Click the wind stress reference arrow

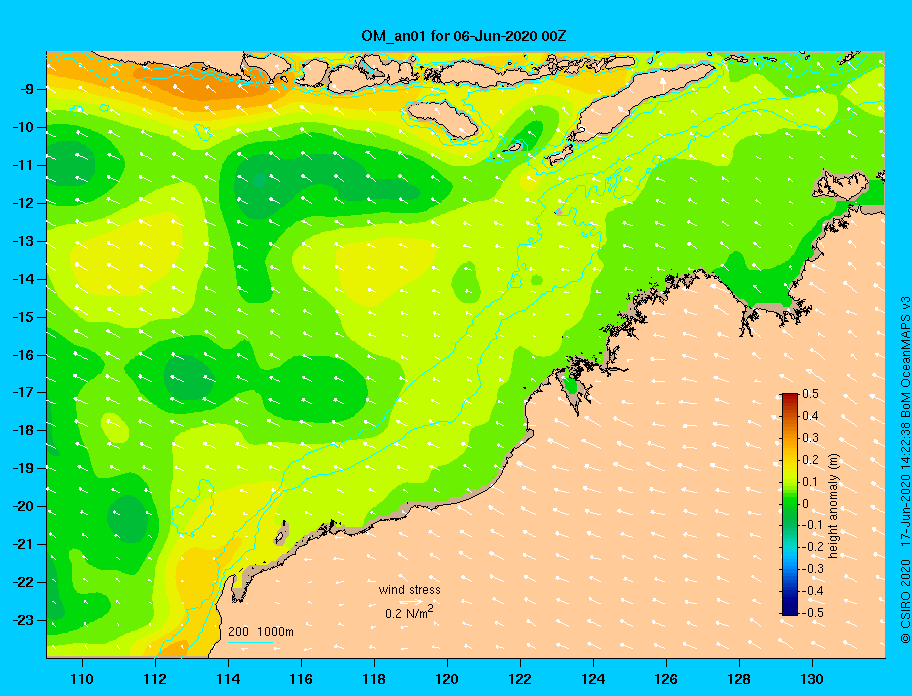pos(411,601)
